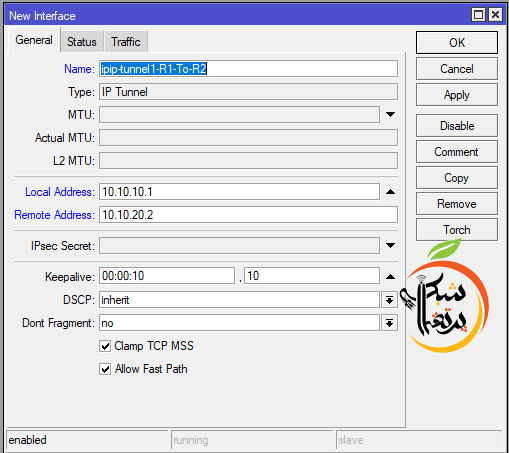
Task: Select the General tab
Action: click(34, 40)
